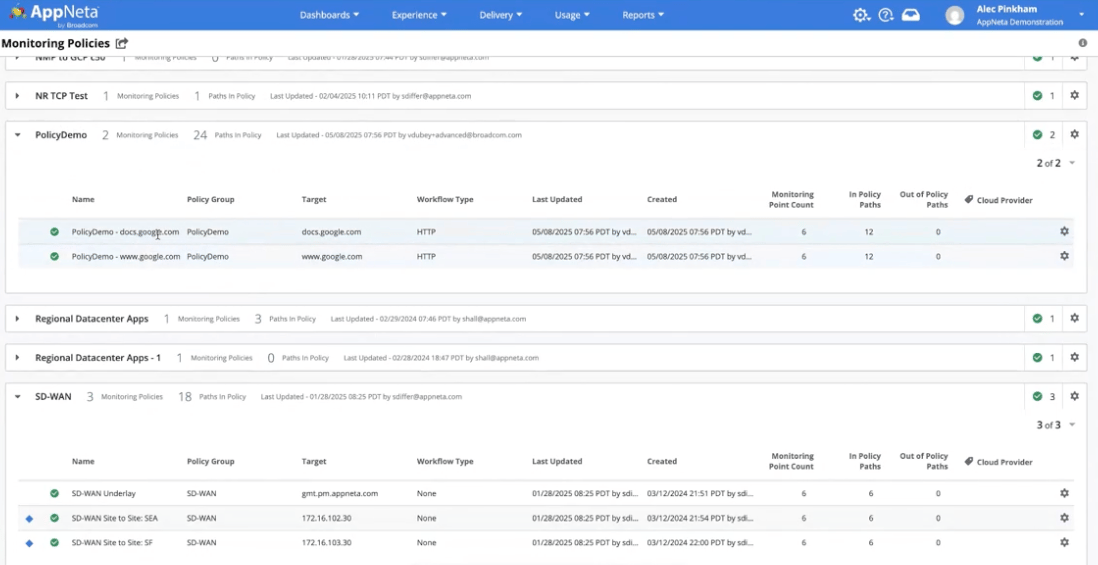Open the Dashboards menu

[329, 15]
